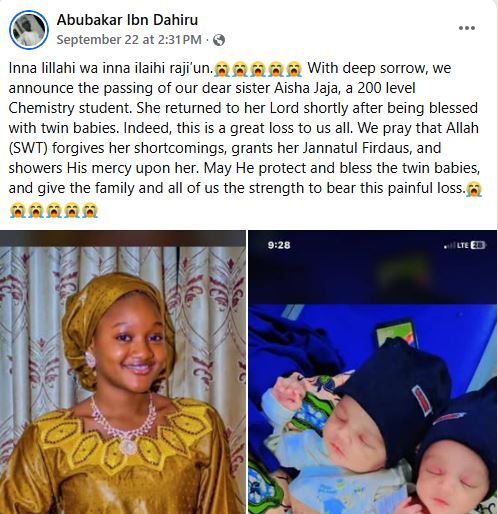Click the battery indicator in the baby photo
Image resolution: width=498 pixels, height=514 pixels.
click(478, 246)
